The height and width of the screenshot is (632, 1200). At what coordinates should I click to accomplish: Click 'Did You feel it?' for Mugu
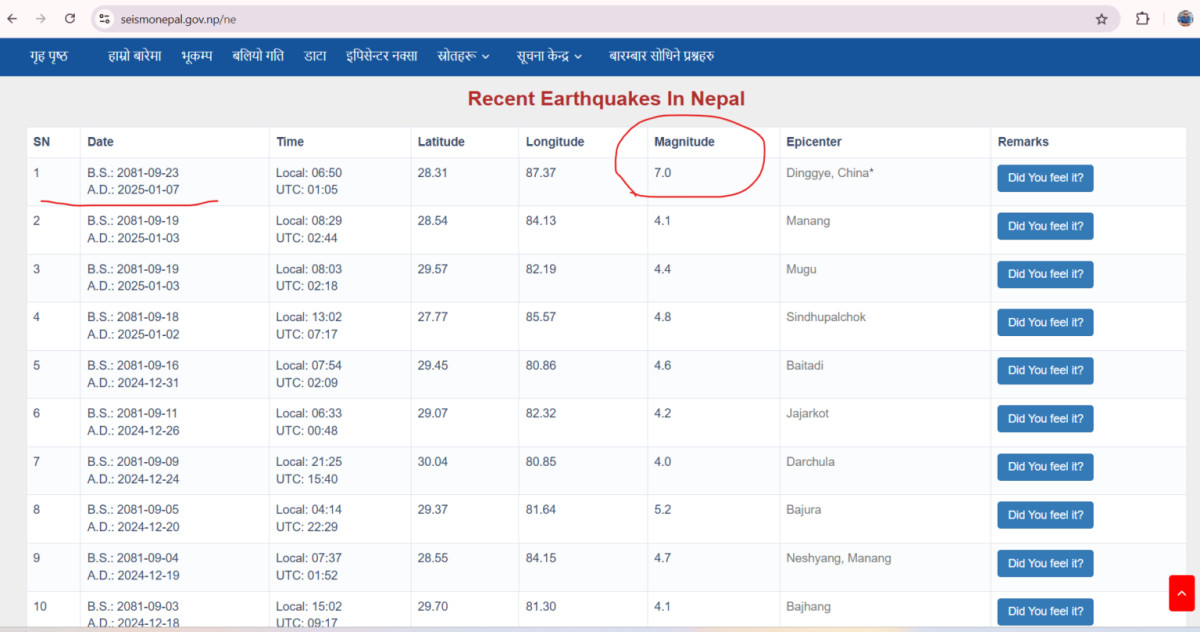click(x=1045, y=274)
